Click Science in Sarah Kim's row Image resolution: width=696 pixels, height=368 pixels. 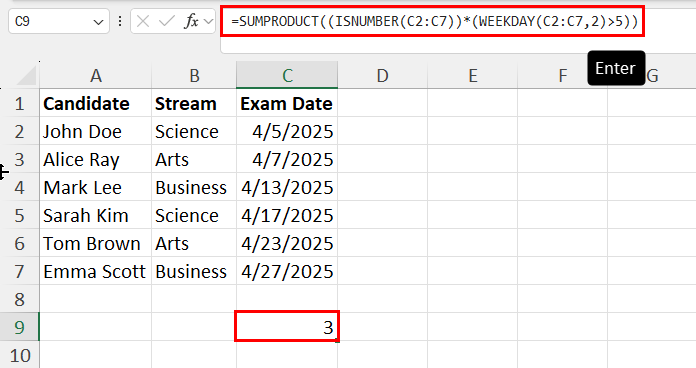194,215
